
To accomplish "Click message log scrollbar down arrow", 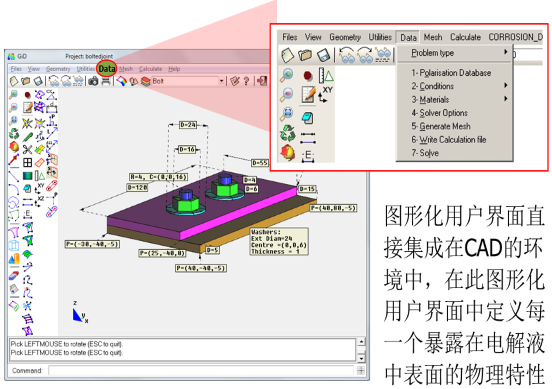I will click(361, 358).
